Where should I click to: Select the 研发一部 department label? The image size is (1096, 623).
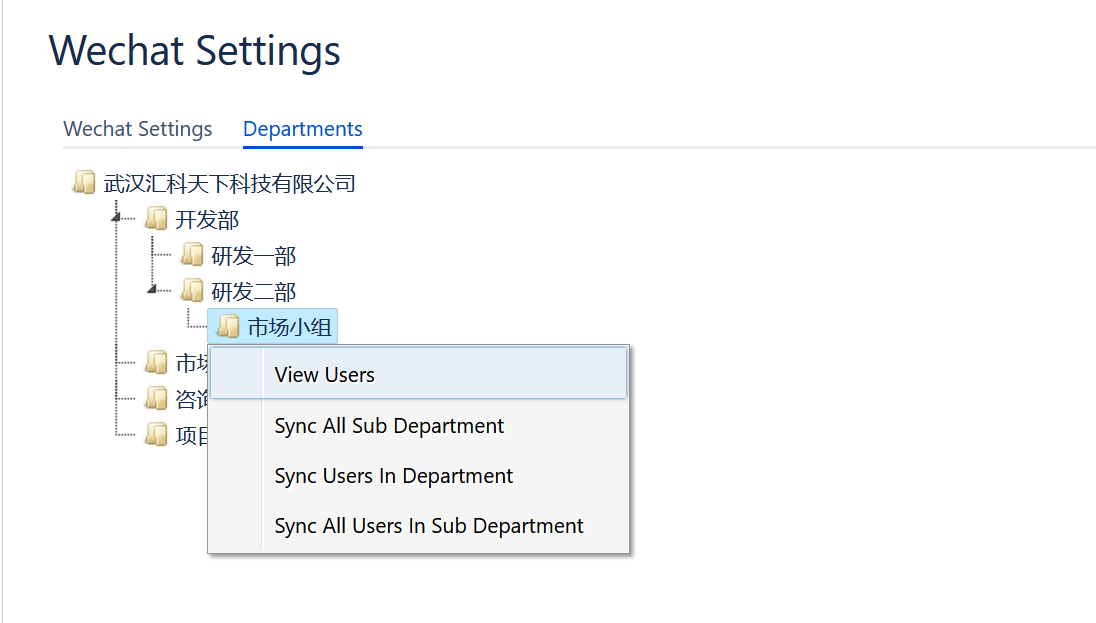pyautogui.click(x=254, y=256)
